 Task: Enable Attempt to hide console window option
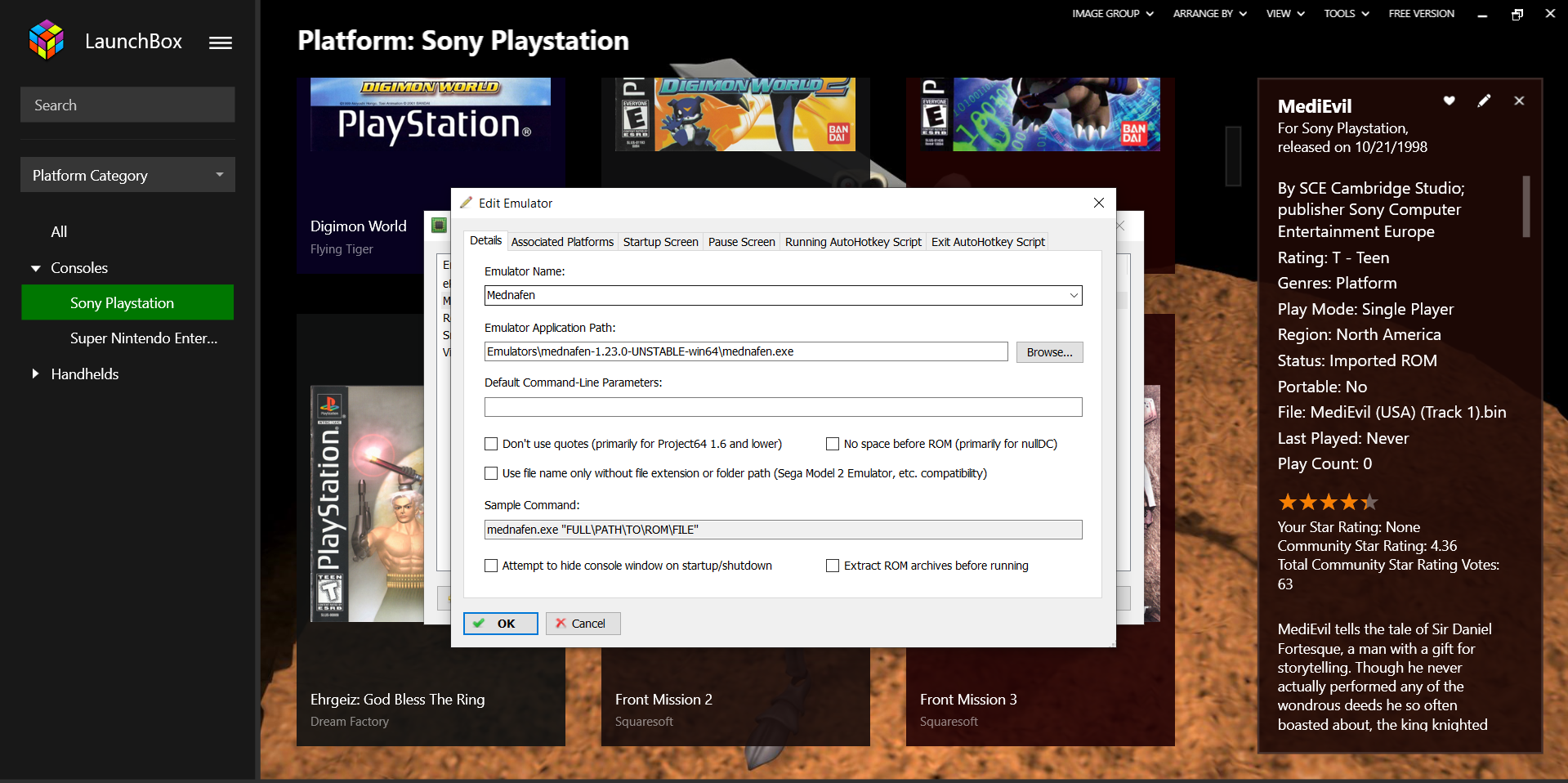point(491,566)
